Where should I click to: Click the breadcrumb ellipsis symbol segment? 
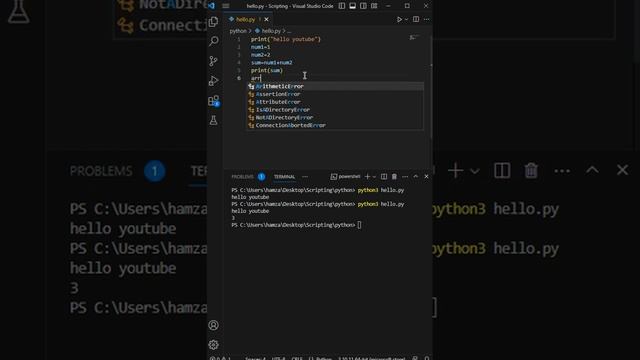pos(289,31)
